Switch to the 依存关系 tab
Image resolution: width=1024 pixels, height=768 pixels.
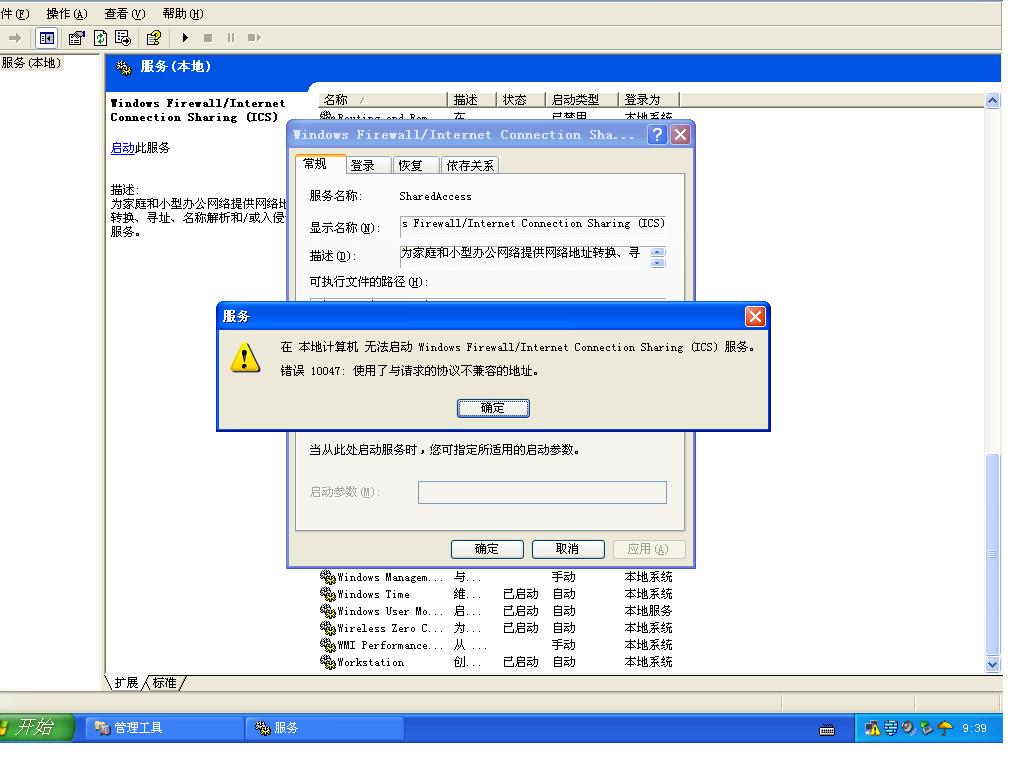[x=470, y=165]
